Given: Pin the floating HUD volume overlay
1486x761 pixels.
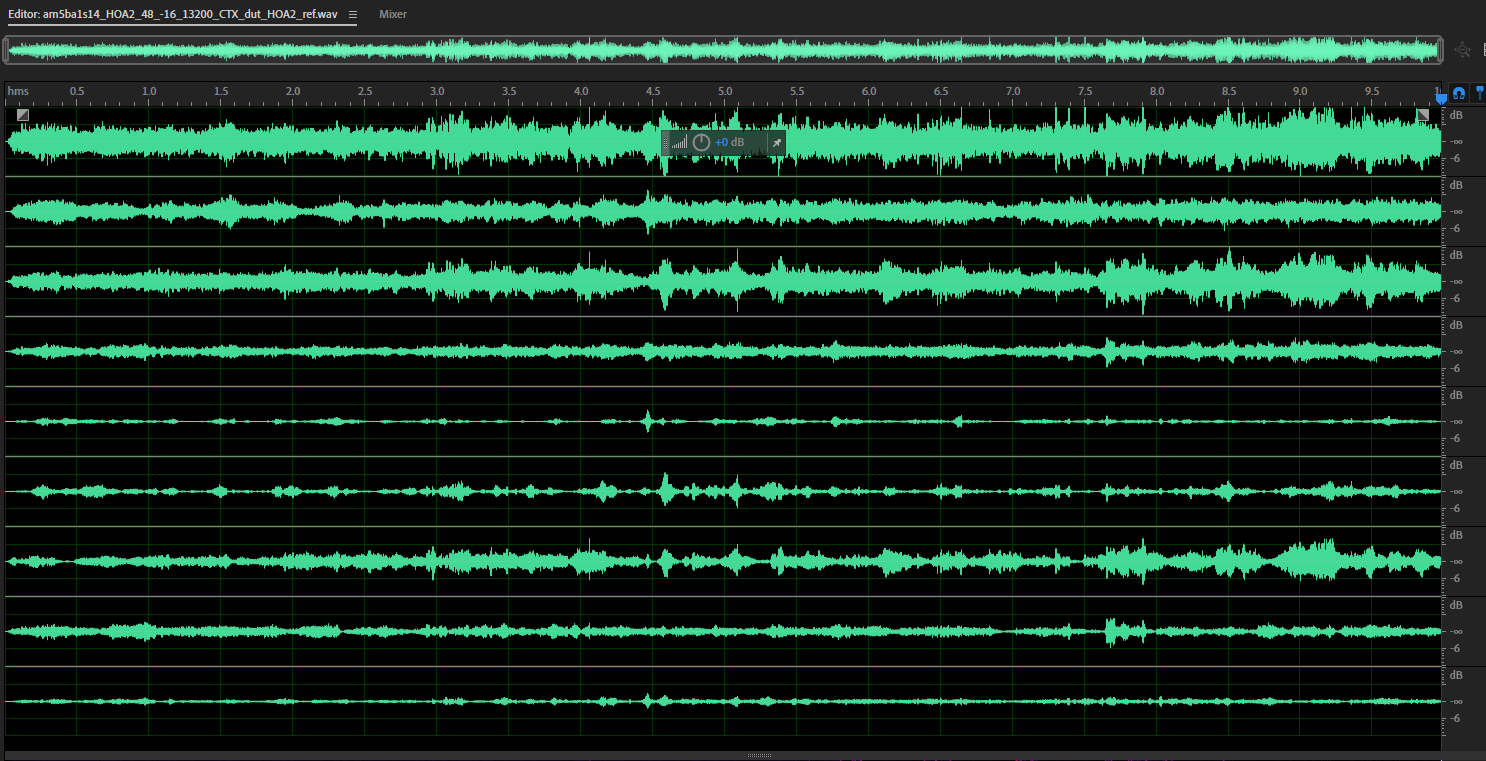Looking at the screenshot, I should (776, 143).
